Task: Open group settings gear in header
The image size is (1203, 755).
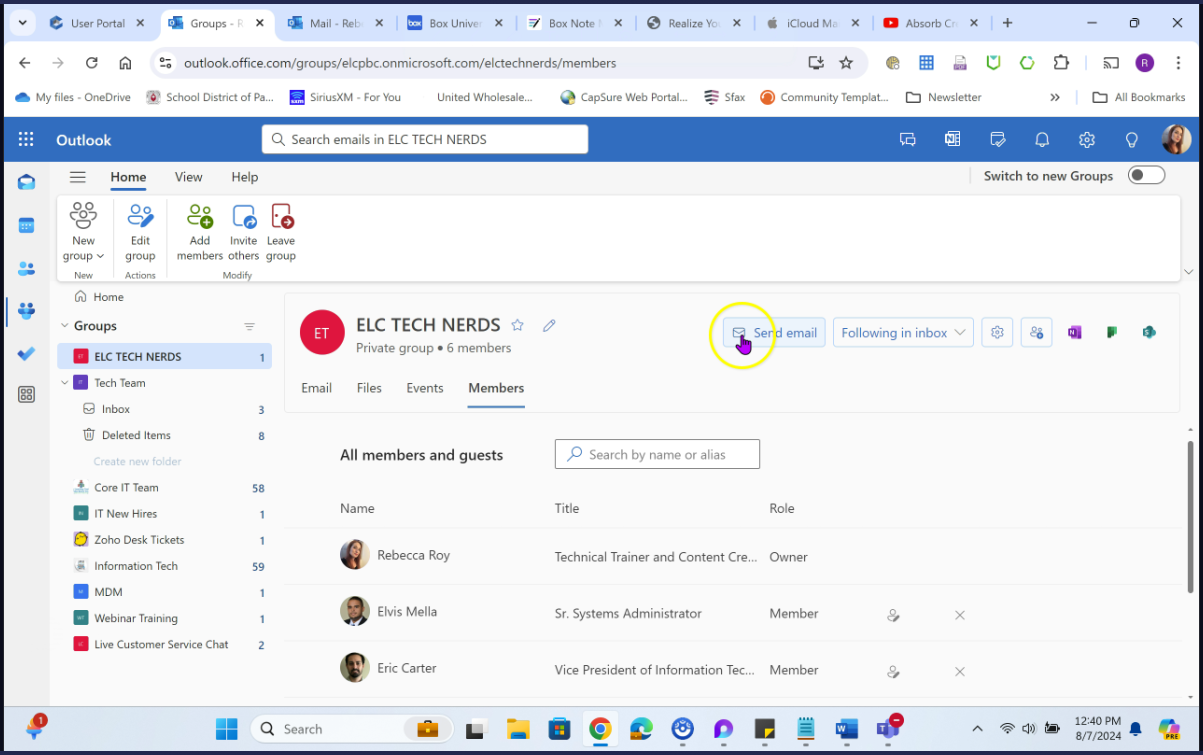Action: [x=997, y=333]
